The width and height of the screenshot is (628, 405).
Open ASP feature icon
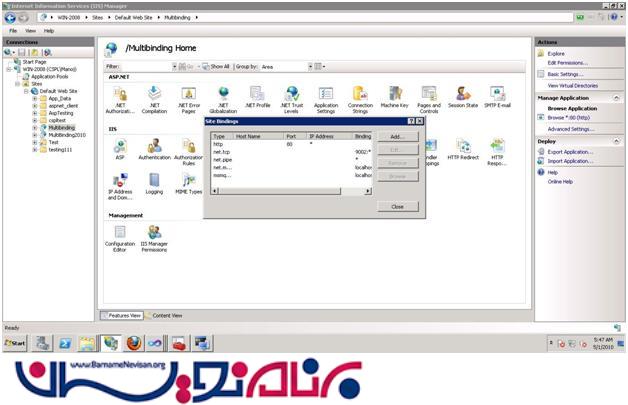[120, 149]
